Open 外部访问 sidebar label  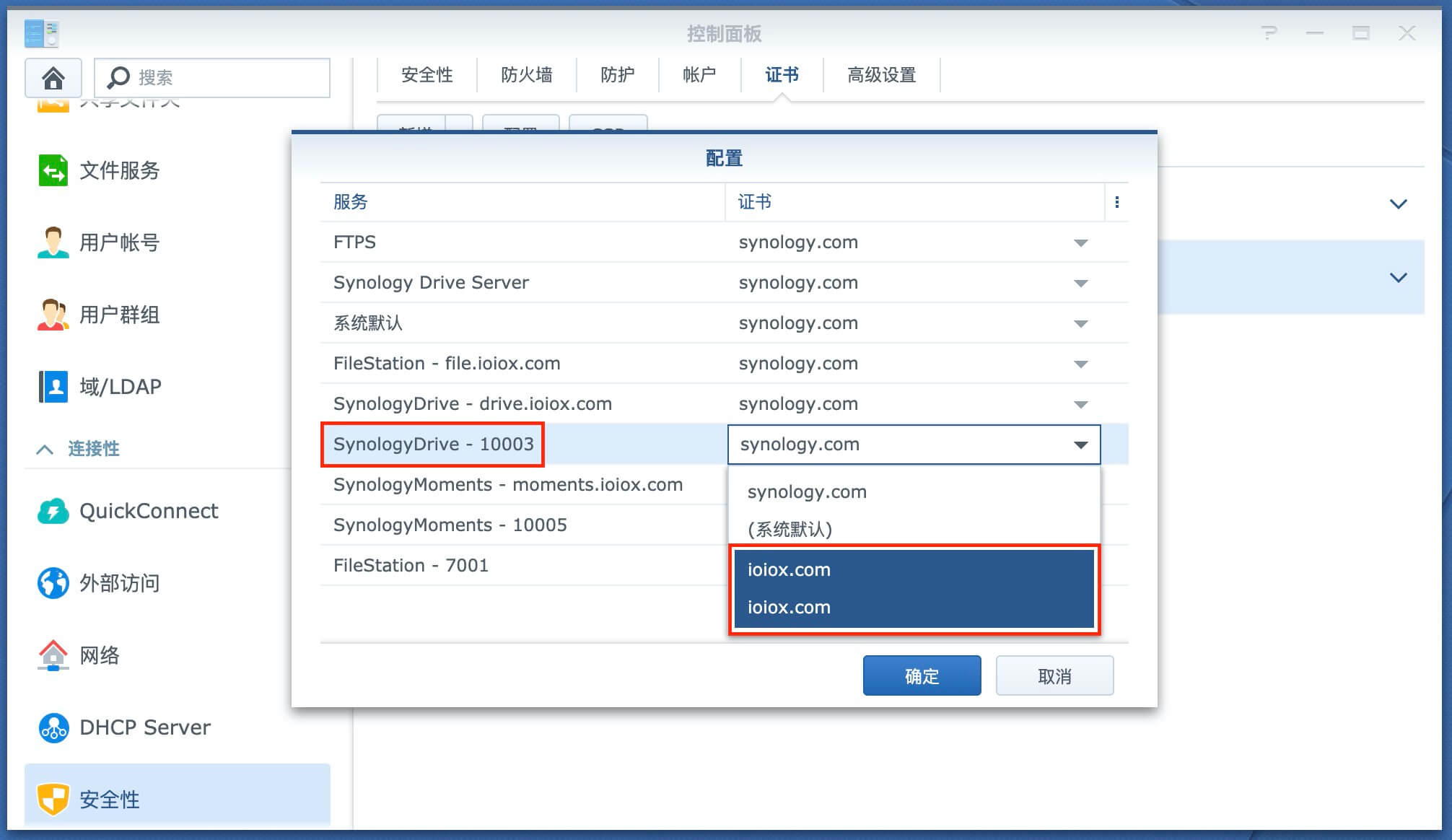(120, 583)
